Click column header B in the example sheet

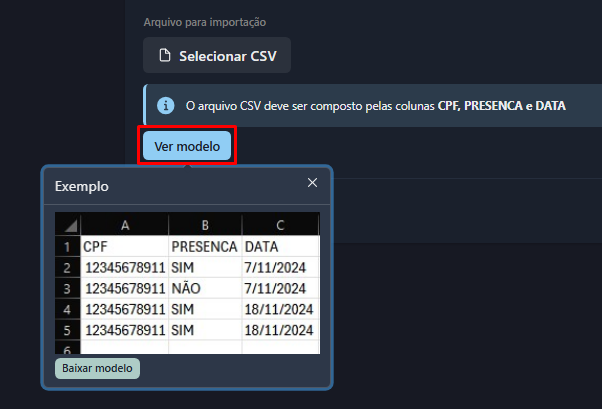tap(204, 226)
